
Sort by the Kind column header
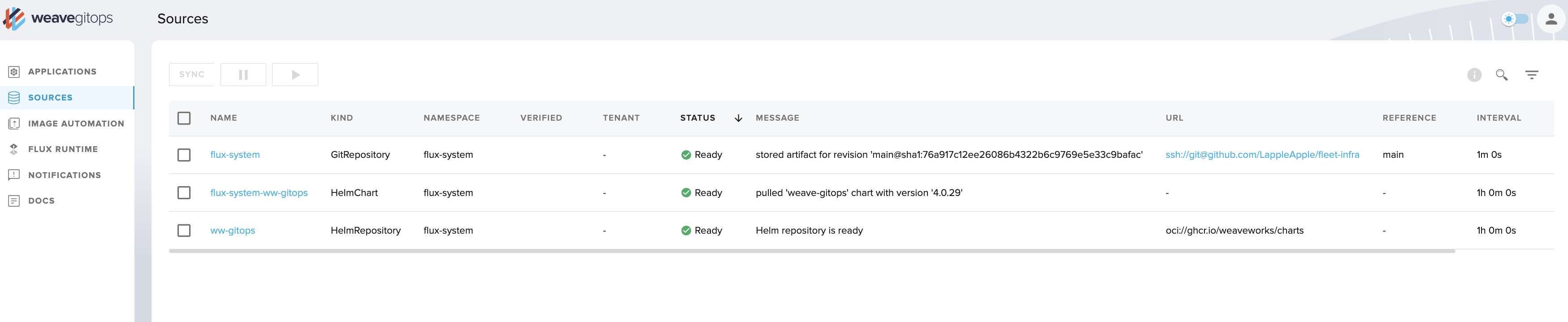[342, 118]
